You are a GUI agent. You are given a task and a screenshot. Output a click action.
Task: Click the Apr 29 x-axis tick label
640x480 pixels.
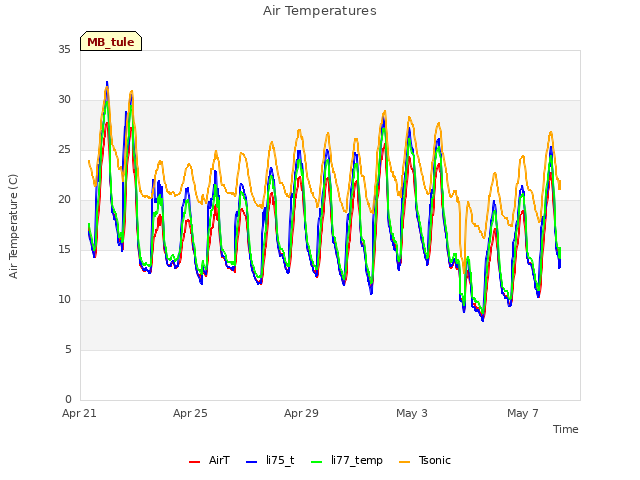[x=301, y=413]
